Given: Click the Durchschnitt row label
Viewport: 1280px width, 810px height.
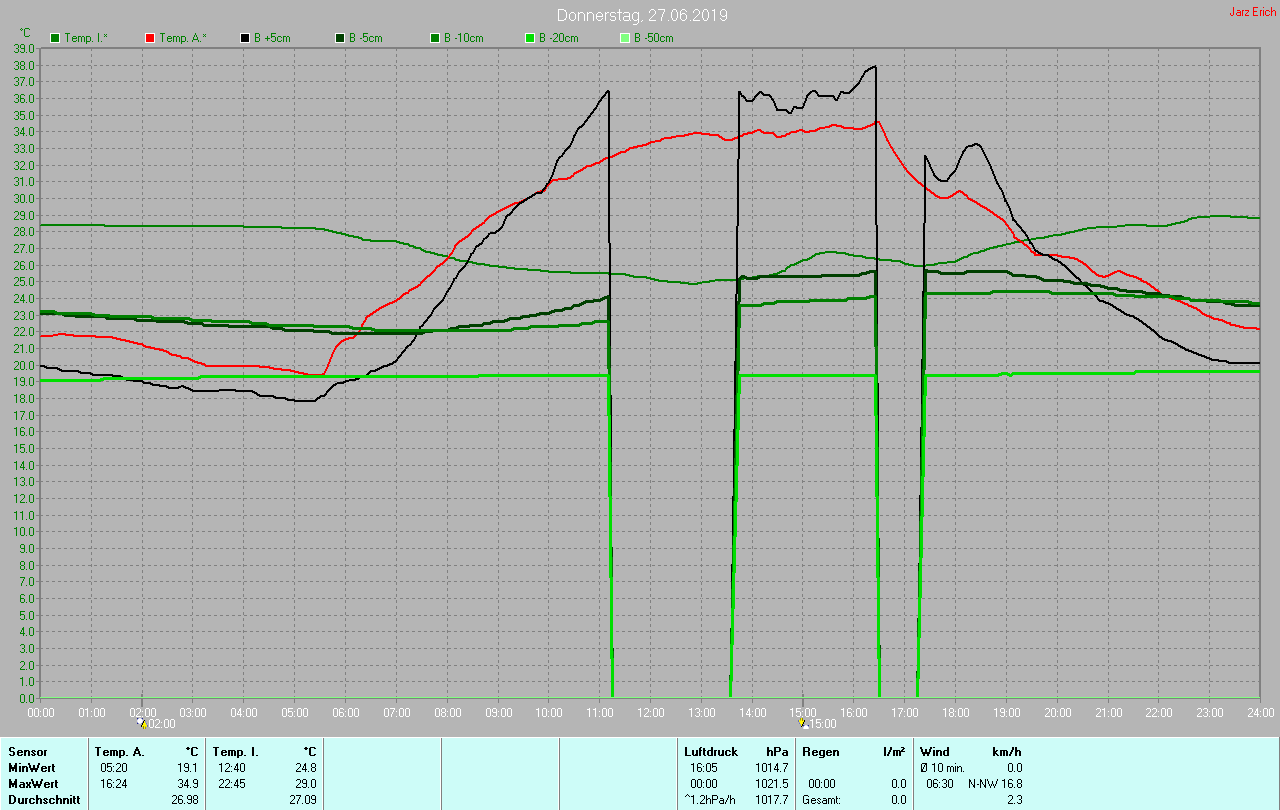Looking at the screenshot, I should coord(44,800).
